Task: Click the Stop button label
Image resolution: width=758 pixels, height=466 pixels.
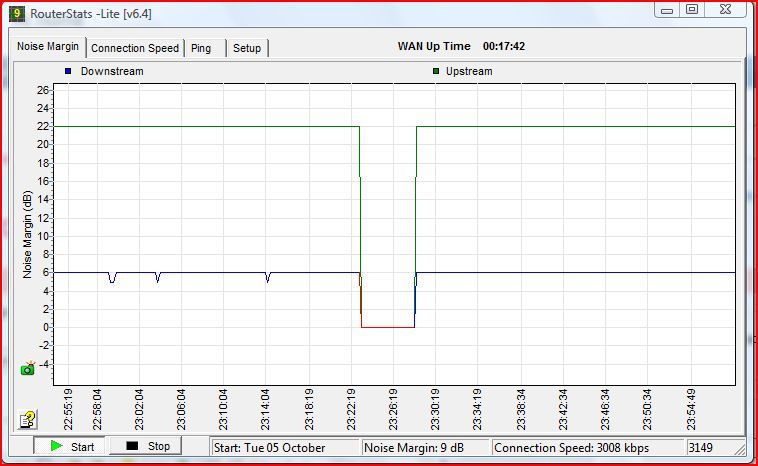Action: [x=158, y=447]
